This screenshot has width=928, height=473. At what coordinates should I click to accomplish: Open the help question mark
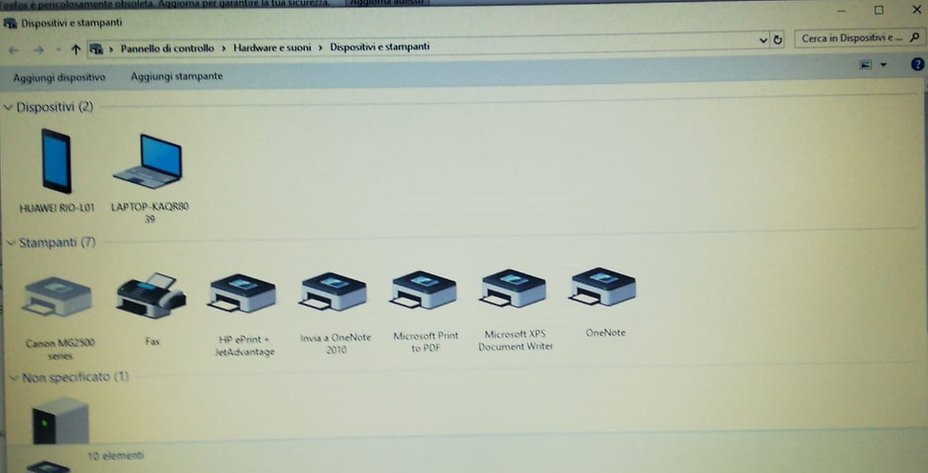coord(917,64)
